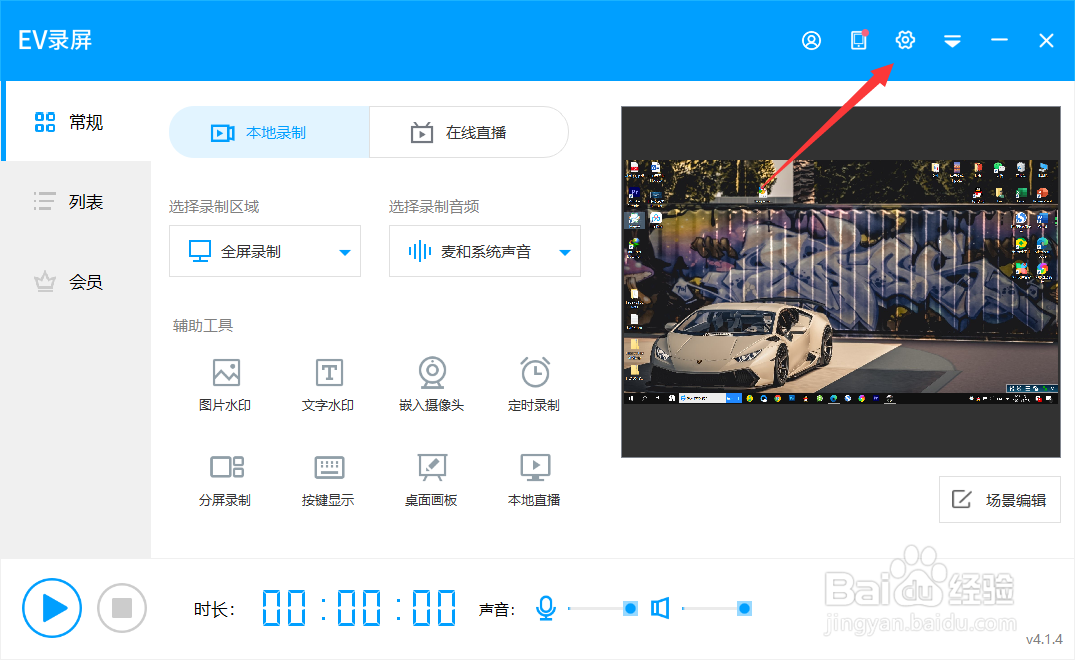The width and height of the screenshot is (1075, 660).
Task: Close the EV录屏 window
Action: (1046, 40)
